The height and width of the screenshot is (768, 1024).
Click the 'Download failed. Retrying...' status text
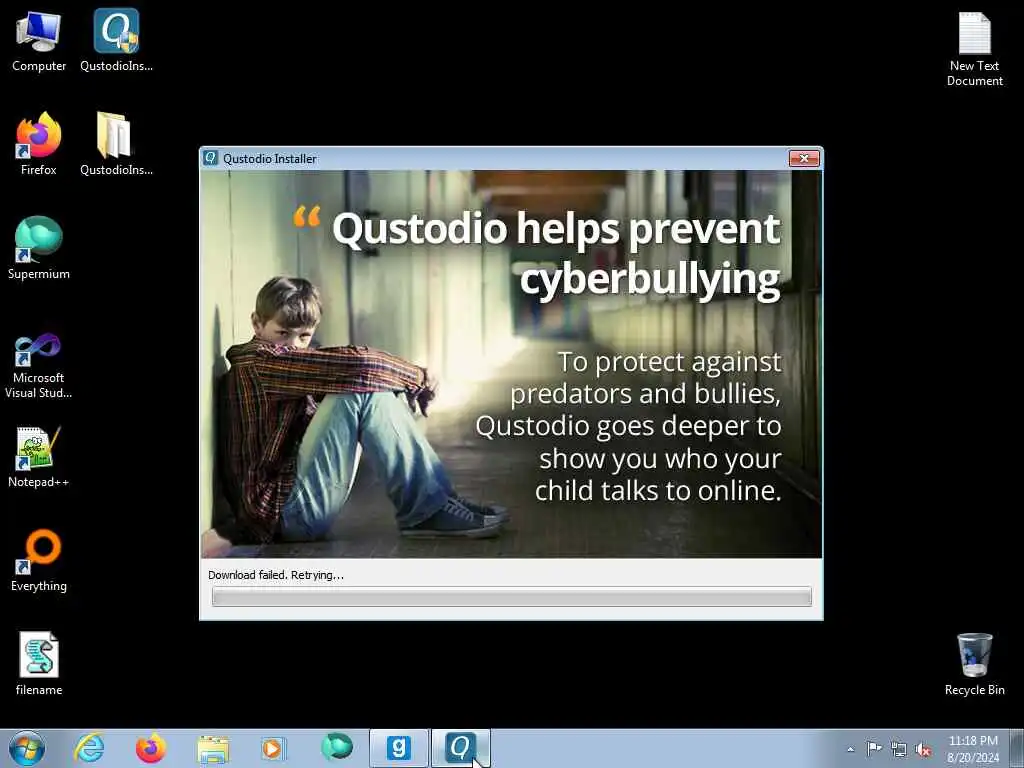[x=276, y=575]
